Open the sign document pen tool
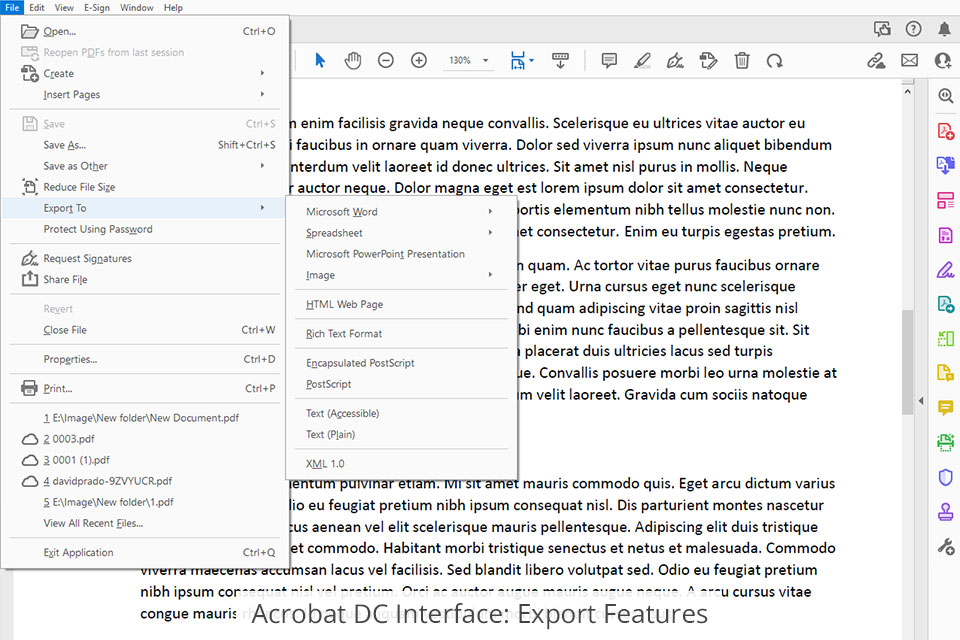 [675, 60]
